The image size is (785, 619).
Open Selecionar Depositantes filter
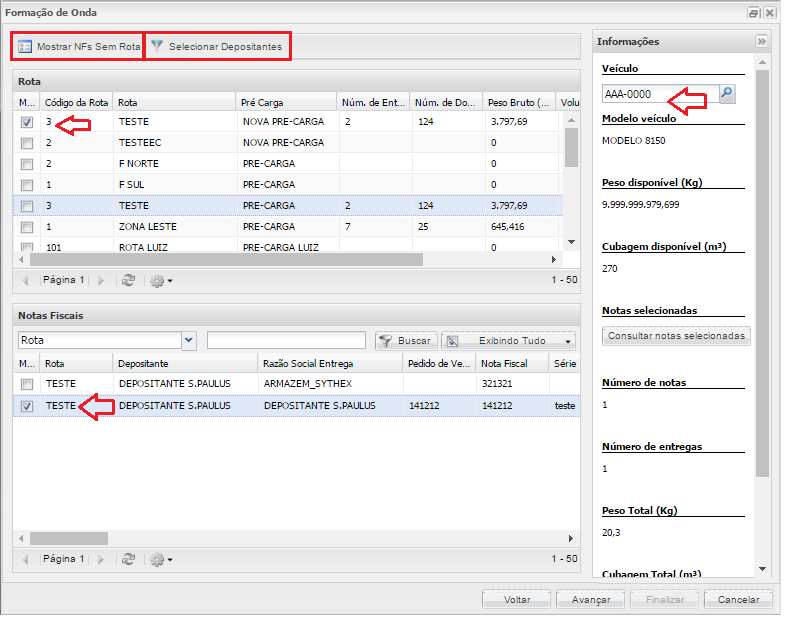tap(217, 47)
